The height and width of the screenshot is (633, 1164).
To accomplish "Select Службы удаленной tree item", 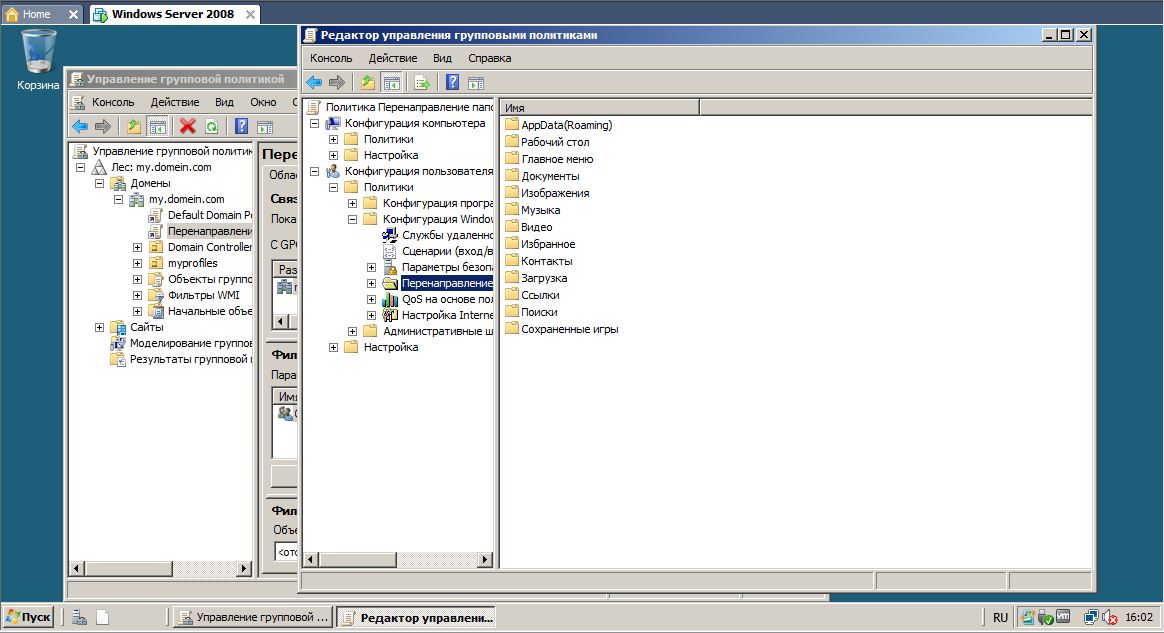I will coord(438,235).
